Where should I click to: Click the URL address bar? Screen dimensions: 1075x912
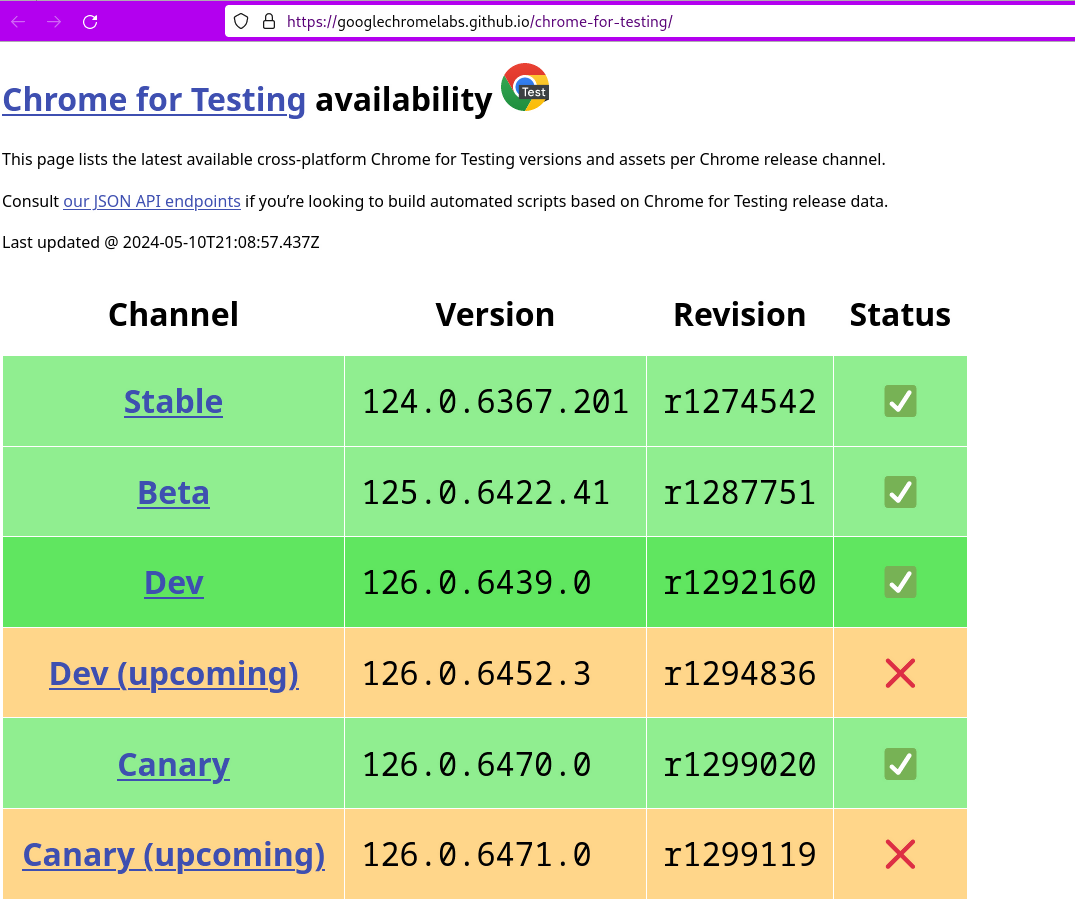pos(650,21)
